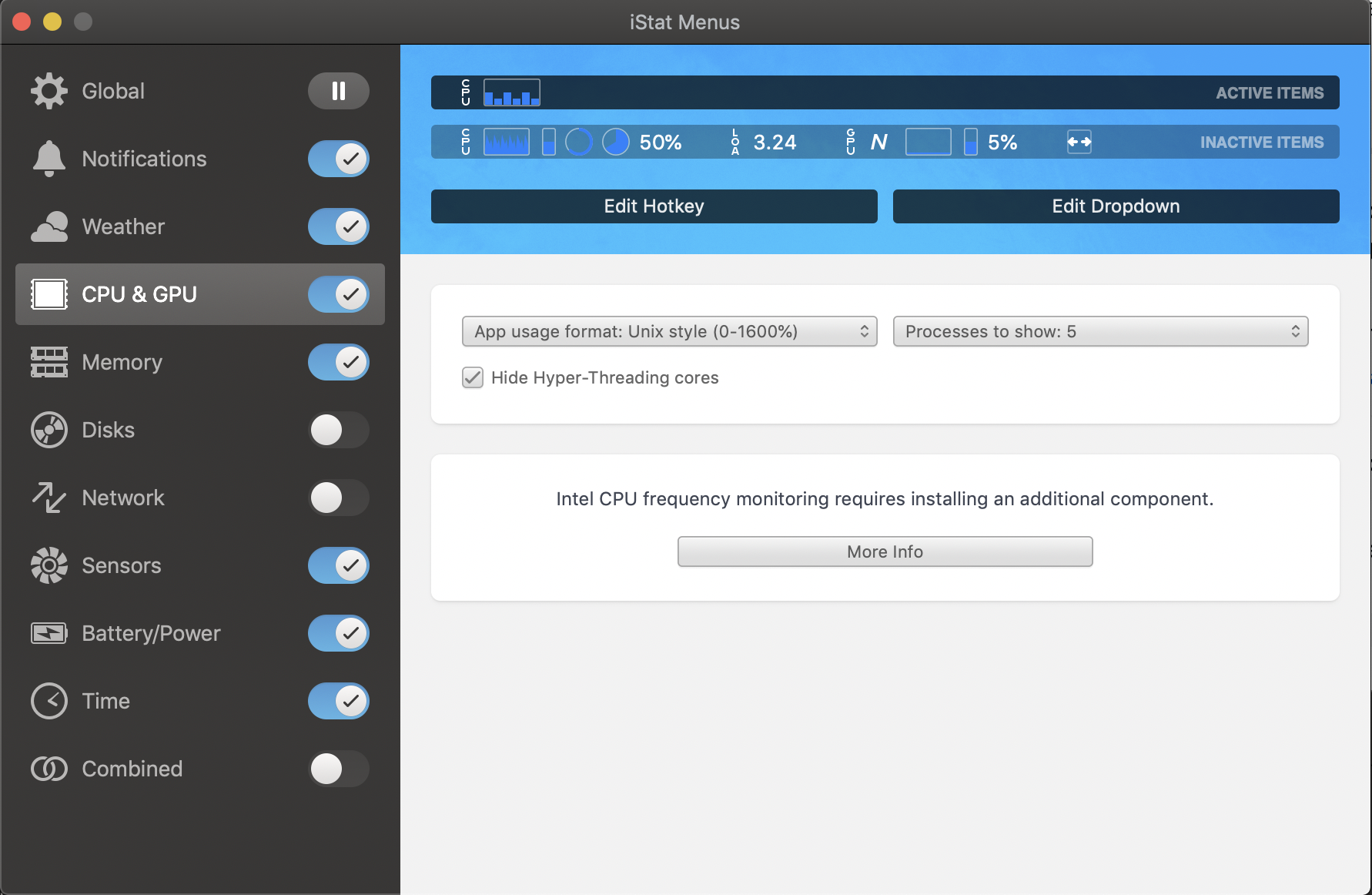The width and height of the screenshot is (1372, 895).
Task: Minimize the iStat Menus window
Action: click(x=52, y=22)
